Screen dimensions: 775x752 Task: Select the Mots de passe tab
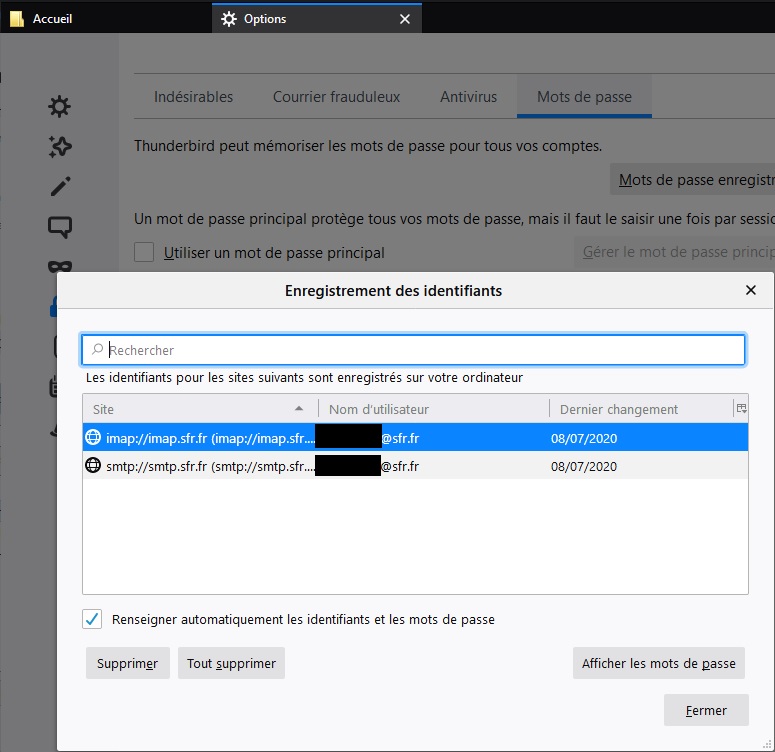coord(584,97)
